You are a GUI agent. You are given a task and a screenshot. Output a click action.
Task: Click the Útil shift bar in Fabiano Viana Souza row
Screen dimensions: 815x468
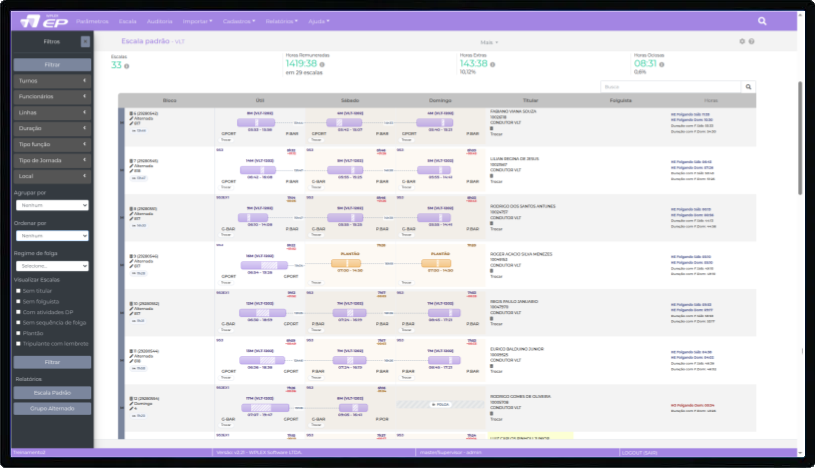tap(256, 123)
